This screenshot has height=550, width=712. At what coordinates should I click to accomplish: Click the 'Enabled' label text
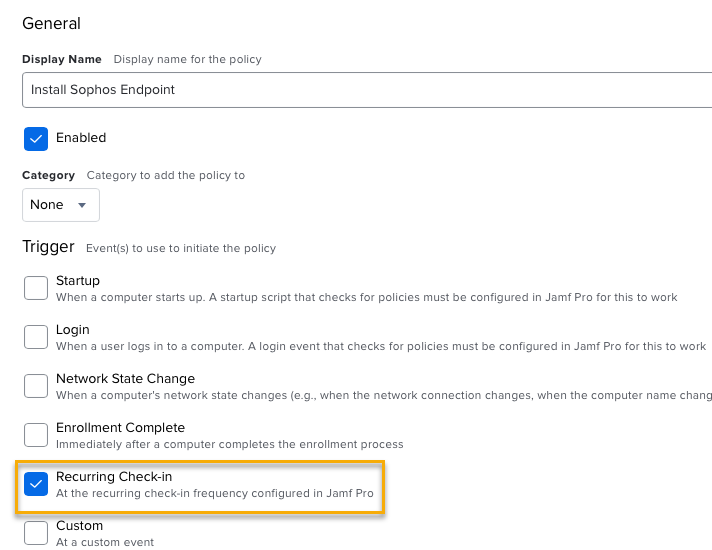coord(81,138)
